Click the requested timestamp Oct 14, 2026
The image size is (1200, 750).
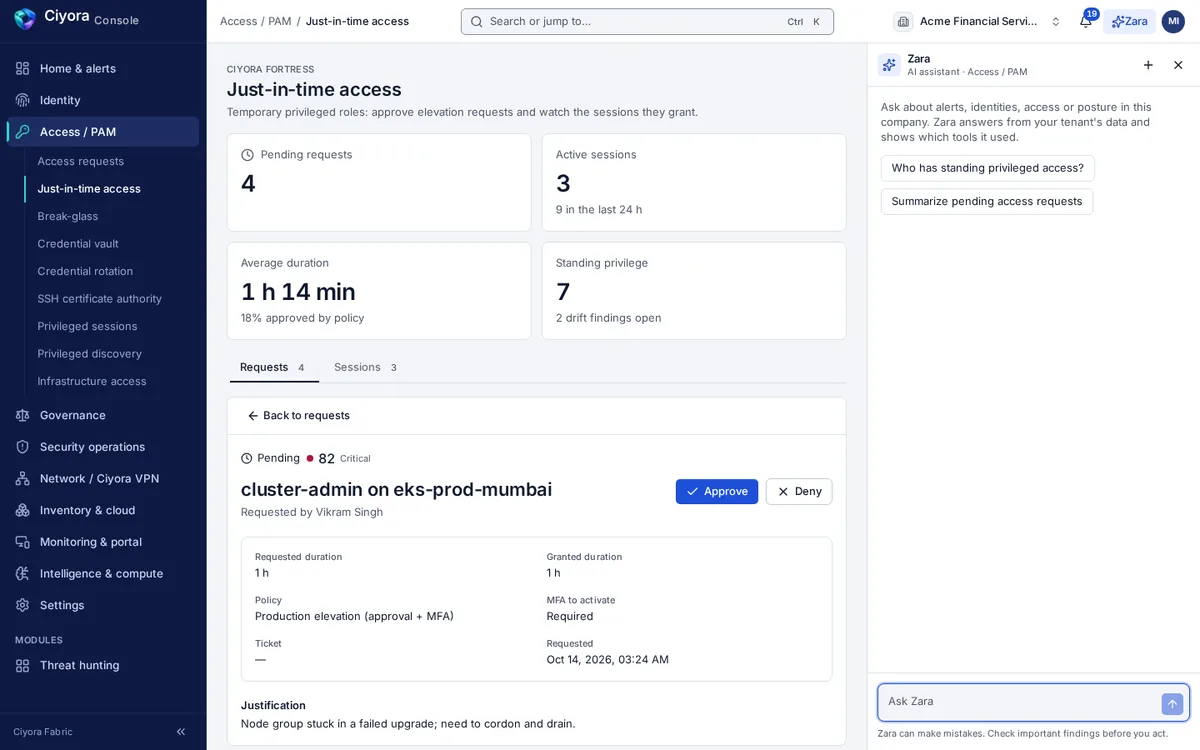(608, 660)
